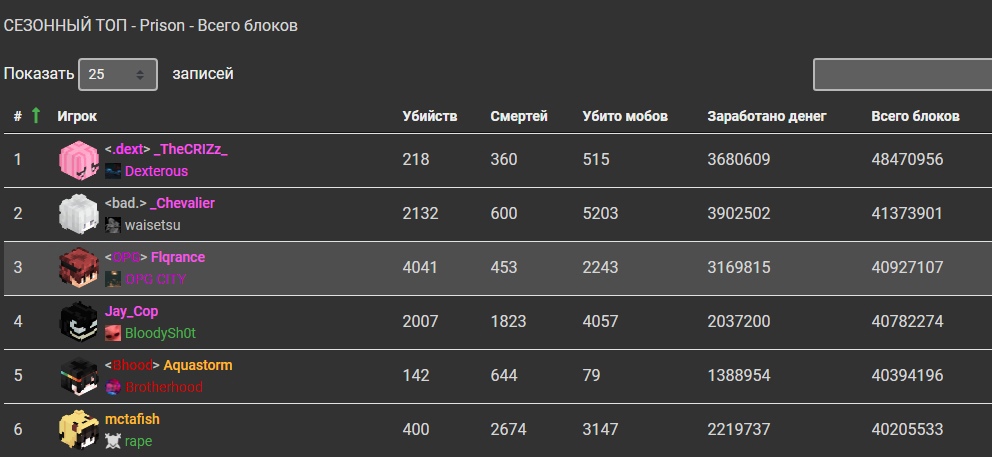This screenshot has width=992, height=457.
Task: Sort table by Всего блоков column
Action: click(x=915, y=116)
